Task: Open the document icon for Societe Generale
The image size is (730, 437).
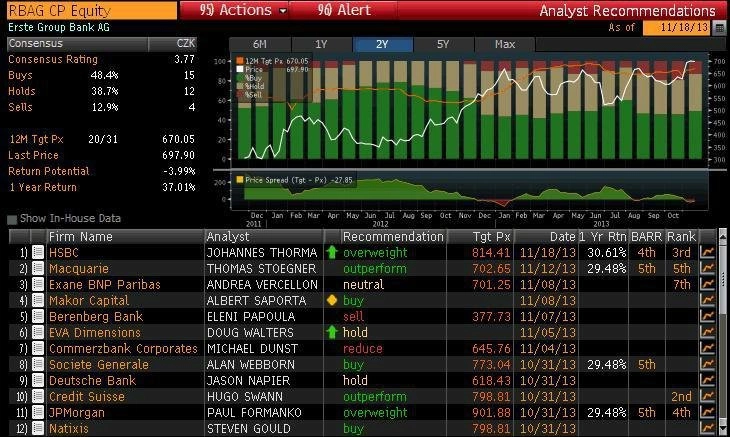Action: click(x=38, y=364)
